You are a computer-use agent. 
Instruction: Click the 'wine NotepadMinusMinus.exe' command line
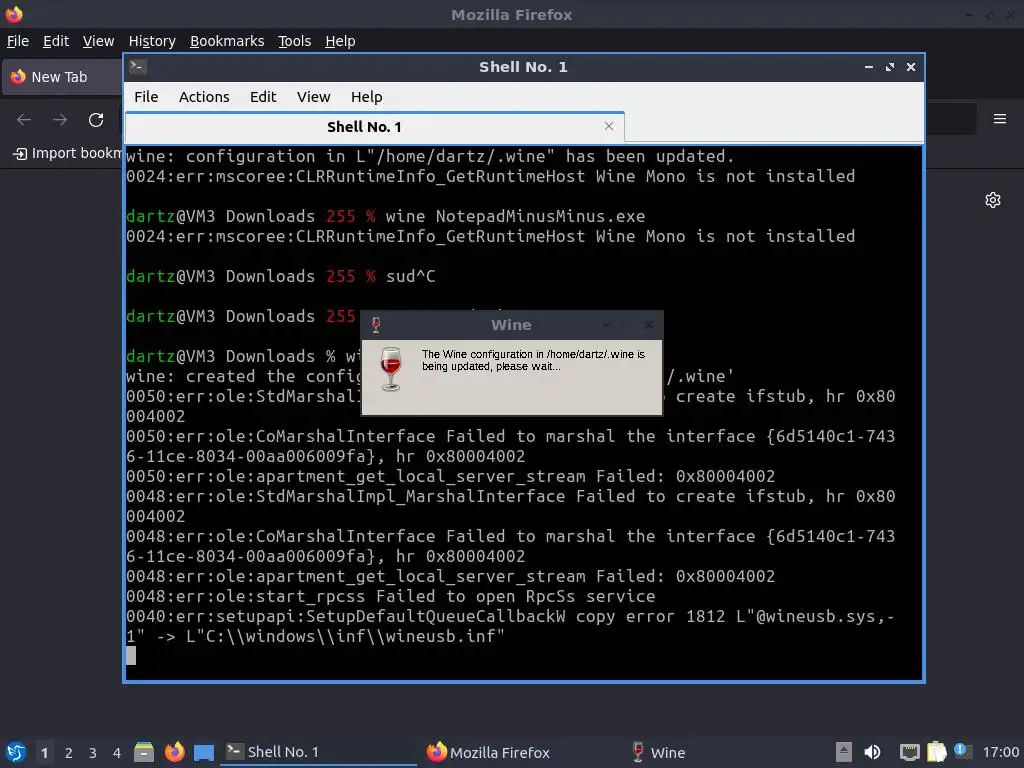click(x=515, y=216)
